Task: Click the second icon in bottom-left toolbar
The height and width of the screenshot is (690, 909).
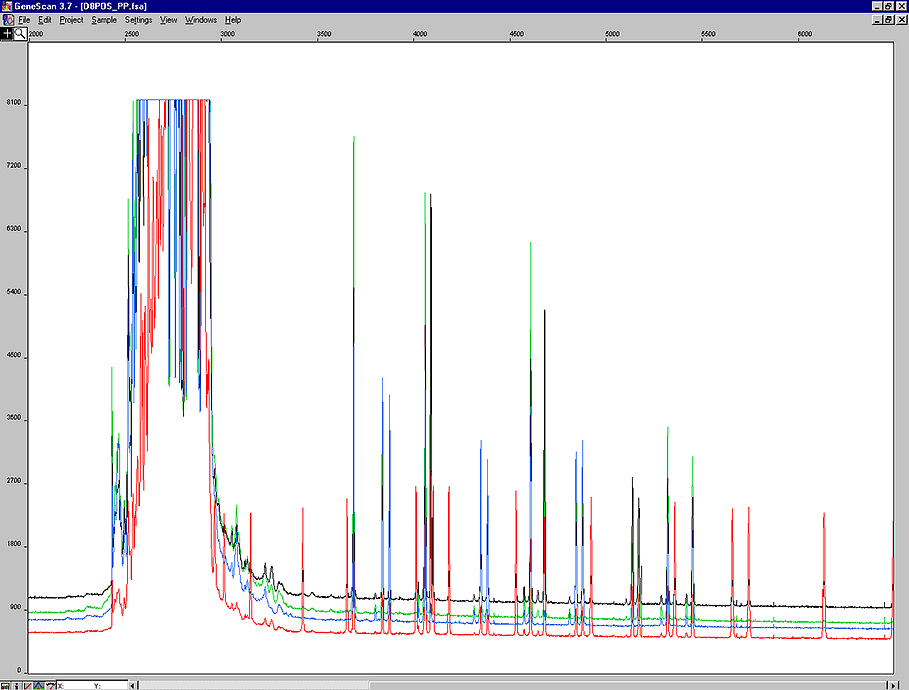Action: pyautogui.click(x=16, y=685)
